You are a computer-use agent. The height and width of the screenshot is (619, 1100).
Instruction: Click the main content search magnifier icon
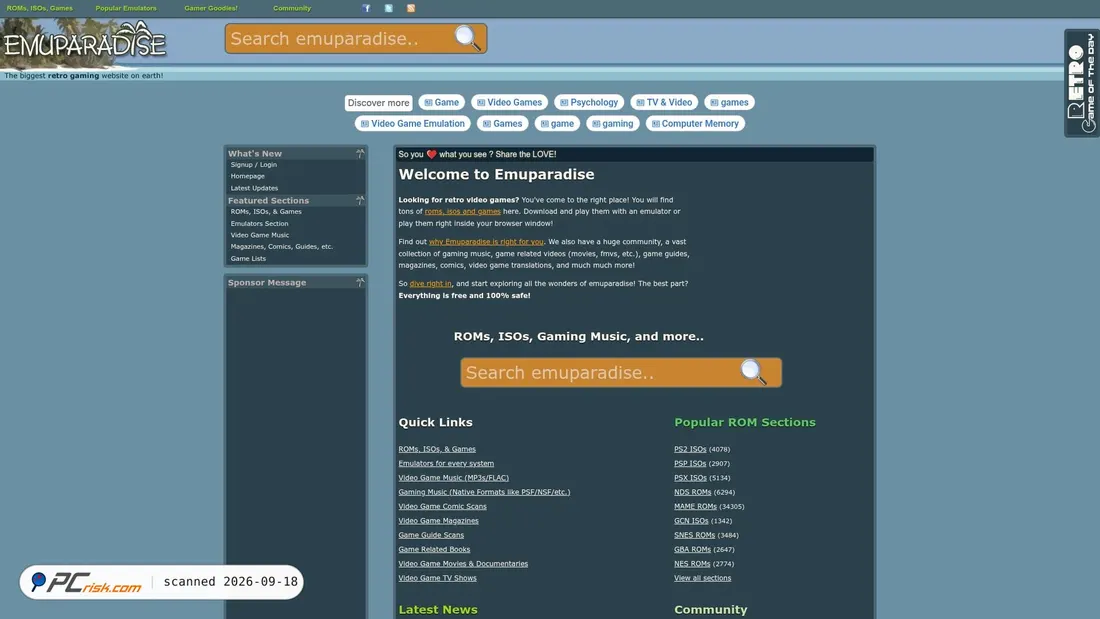(753, 372)
